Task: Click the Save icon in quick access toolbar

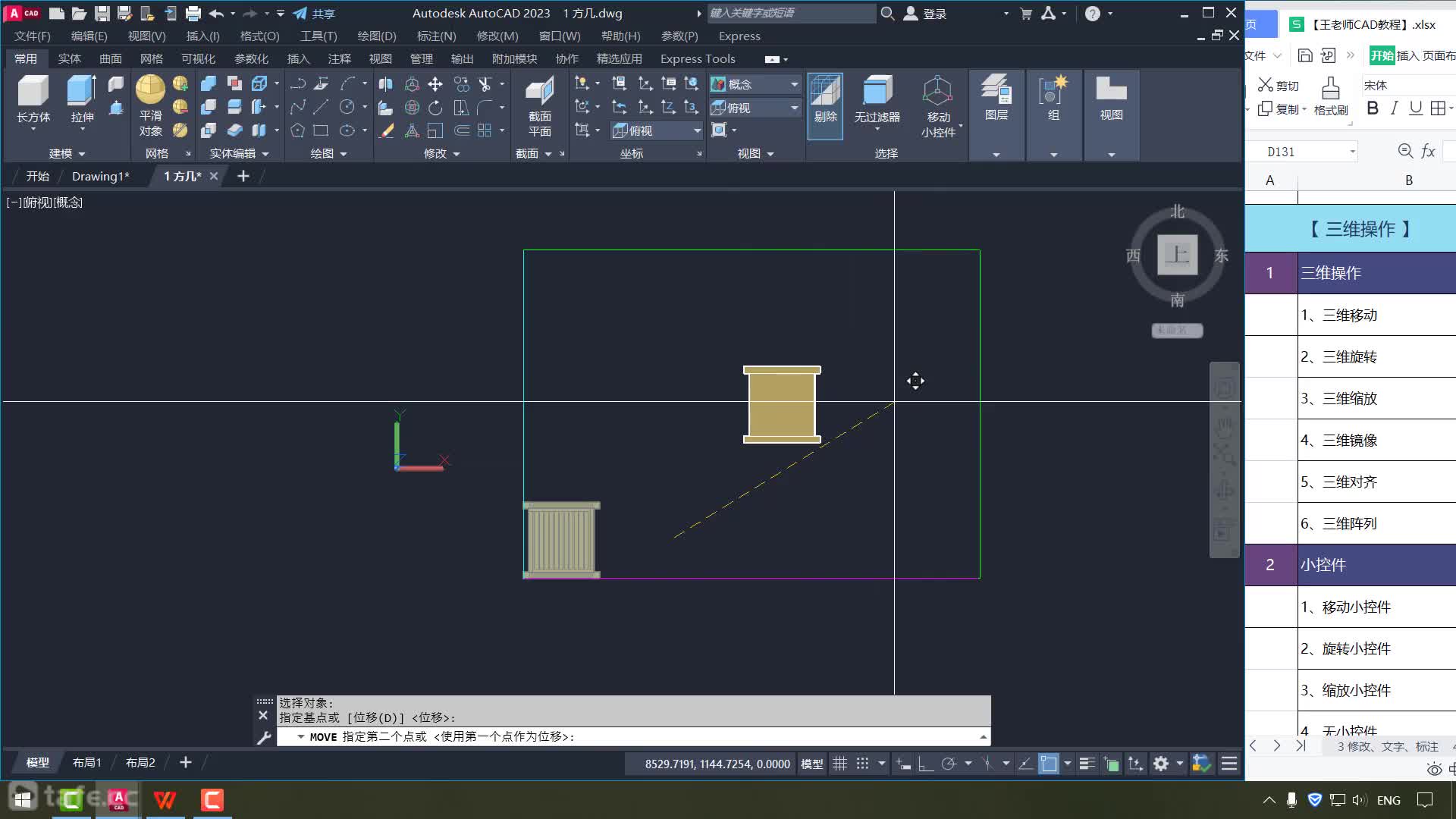Action: click(x=102, y=14)
